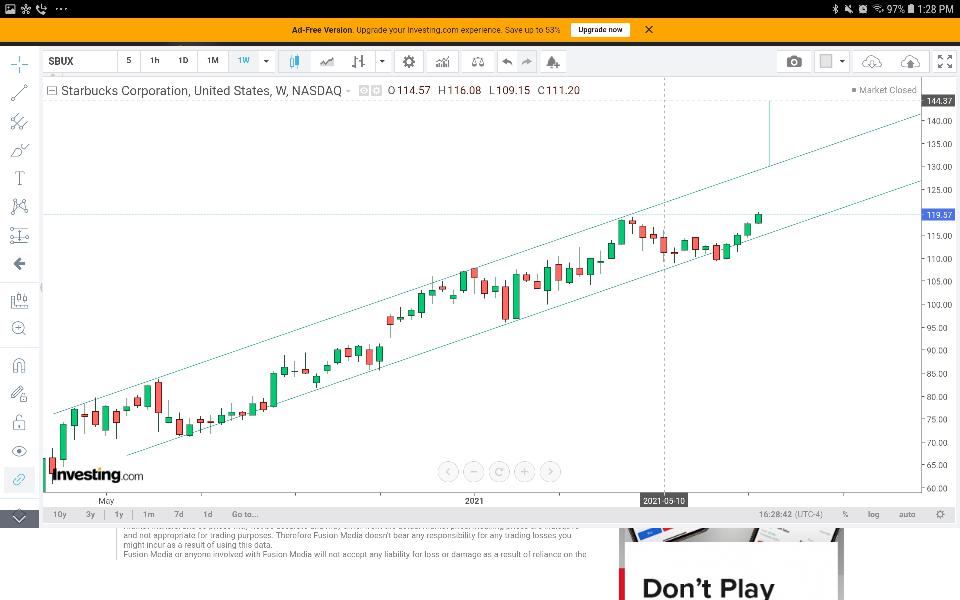Hide all drawings with the eye icon
Viewport: 960px width, 600px height.
19,451
